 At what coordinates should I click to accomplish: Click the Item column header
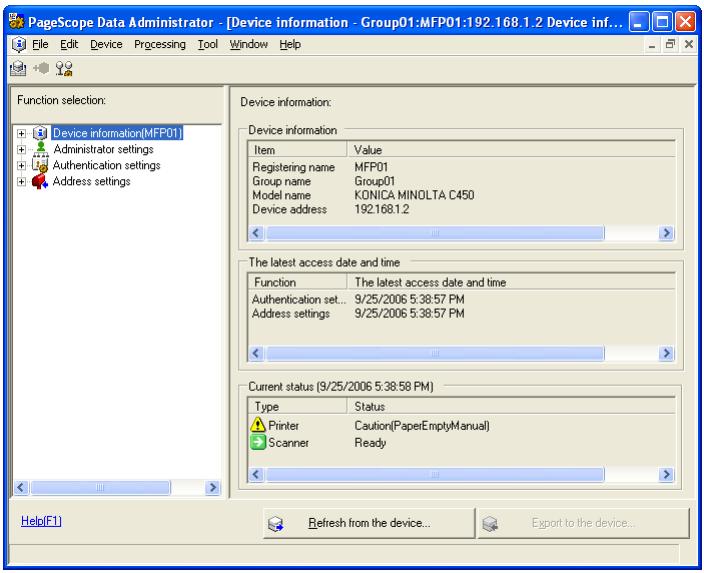(297, 150)
